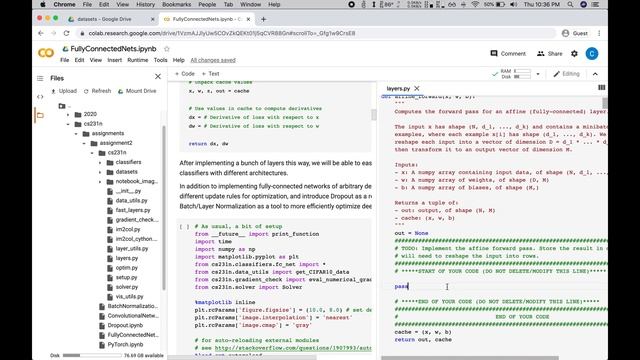Open Spotlight search in macOS menu bar
The image size is (640, 360).
570,4
